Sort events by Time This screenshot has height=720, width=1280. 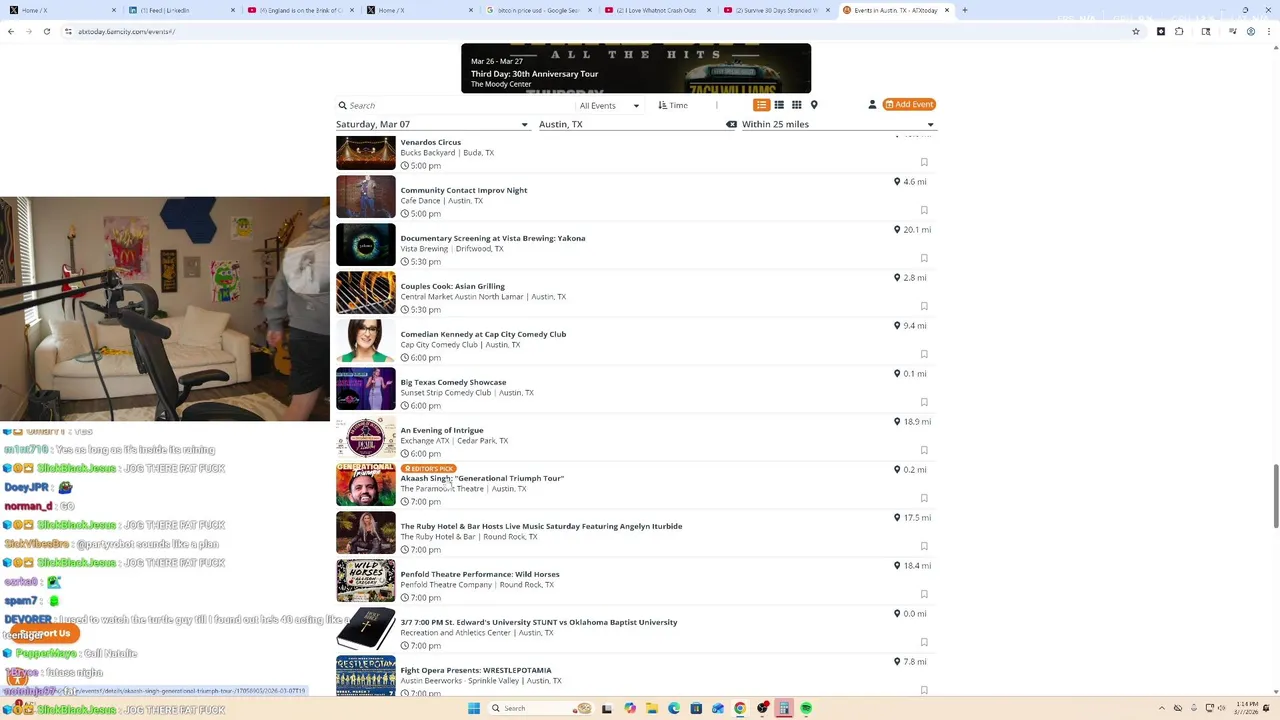coord(673,105)
